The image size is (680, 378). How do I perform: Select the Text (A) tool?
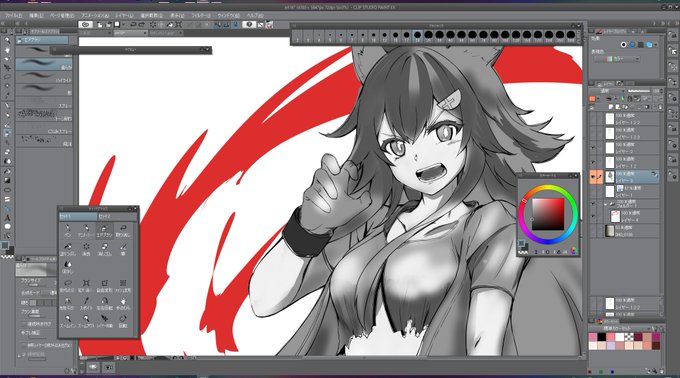click(x=7, y=217)
